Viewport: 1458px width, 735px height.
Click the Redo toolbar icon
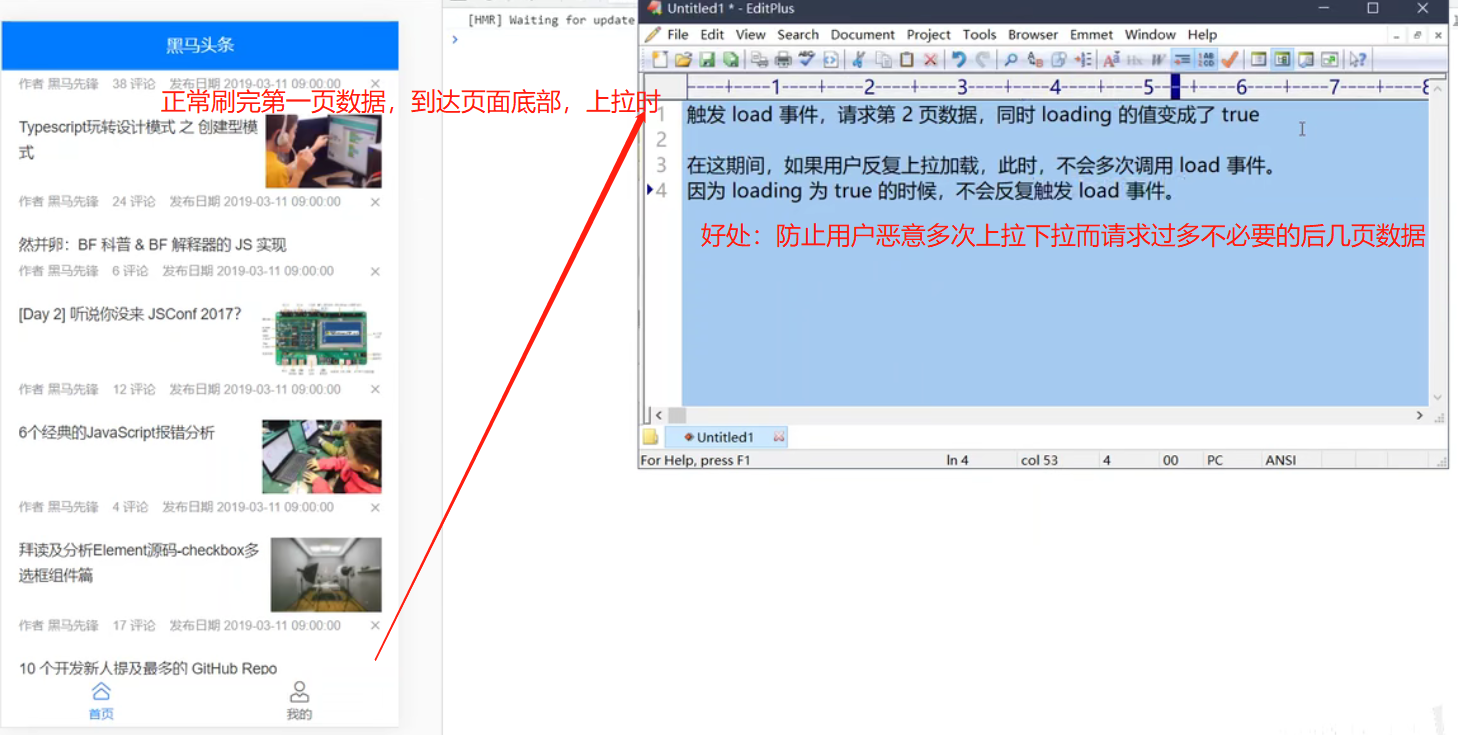point(982,60)
